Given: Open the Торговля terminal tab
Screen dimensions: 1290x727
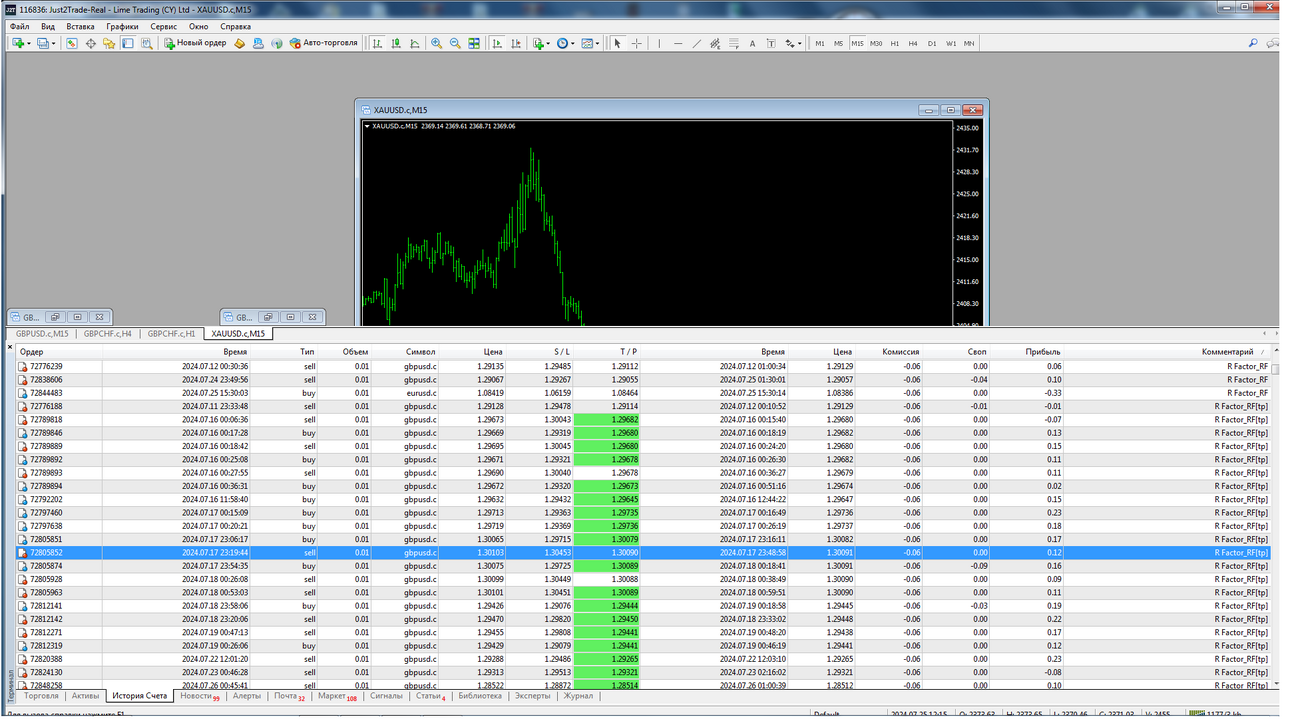Looking at the screenshot, I should click(41, 696).
